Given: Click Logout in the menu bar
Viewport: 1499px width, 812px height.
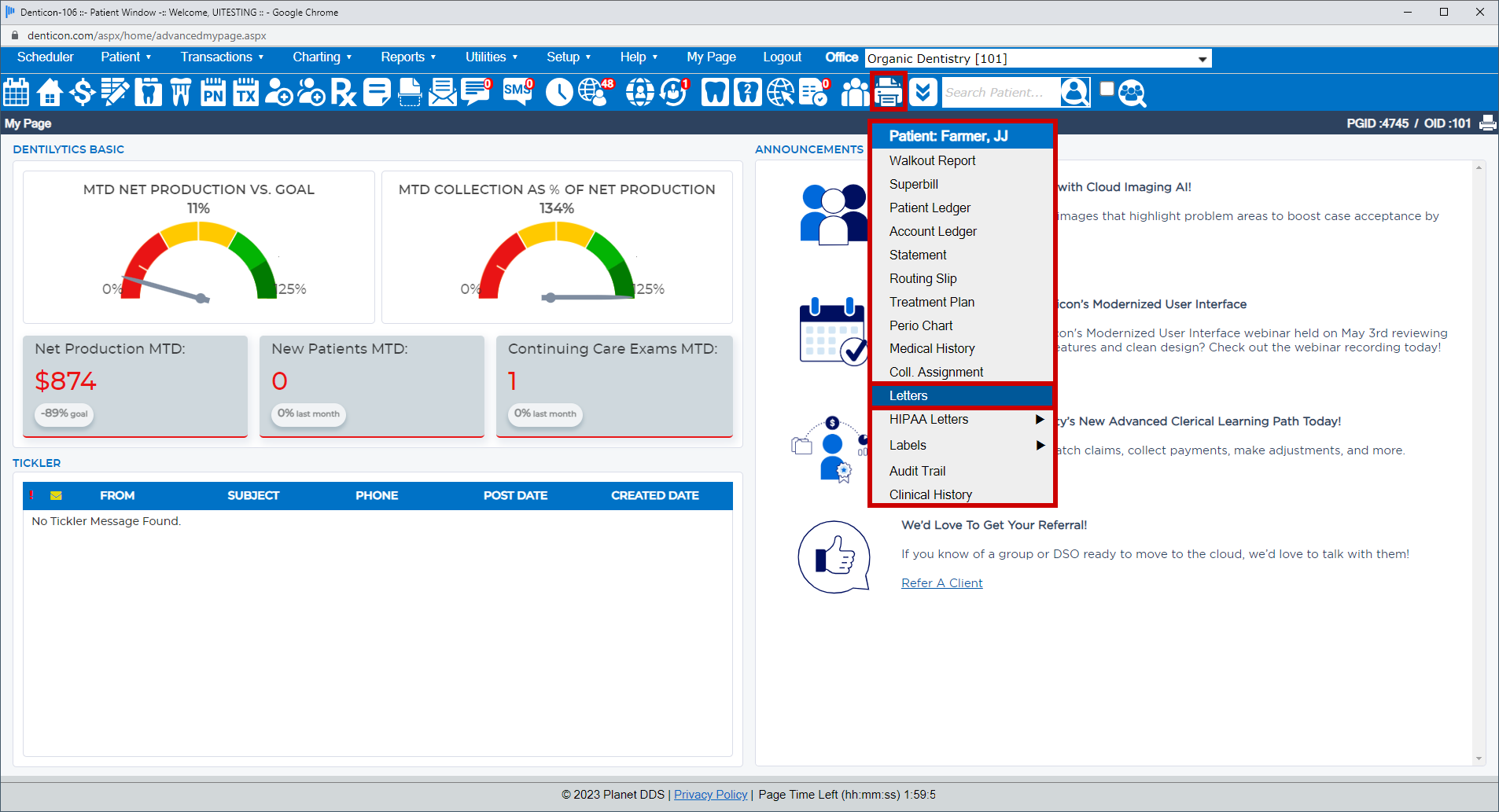Looking at the screenshot, I should point(782,57).
